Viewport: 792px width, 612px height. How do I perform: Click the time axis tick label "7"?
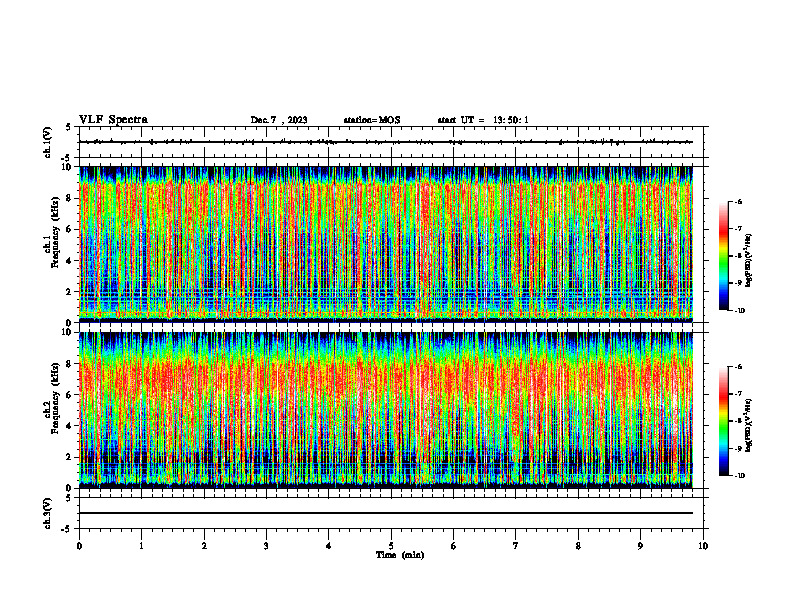click(x=516, y=546)
